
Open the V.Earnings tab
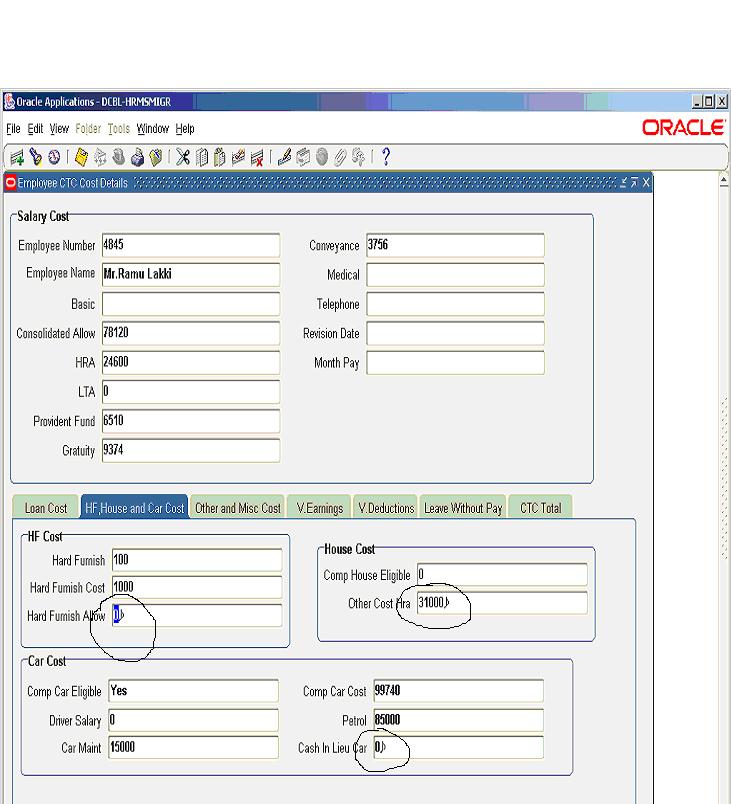(x=320, y=508)
